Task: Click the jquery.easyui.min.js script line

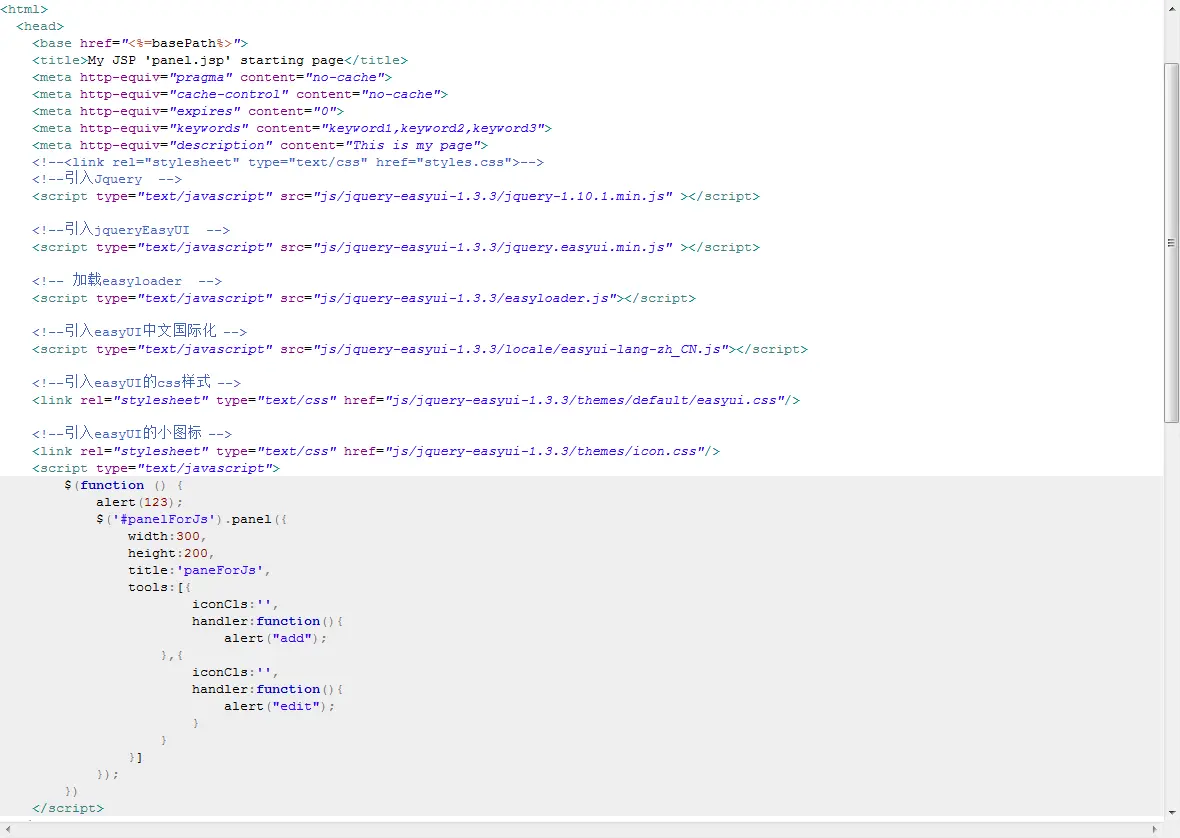Action: (x=396, y=247)
